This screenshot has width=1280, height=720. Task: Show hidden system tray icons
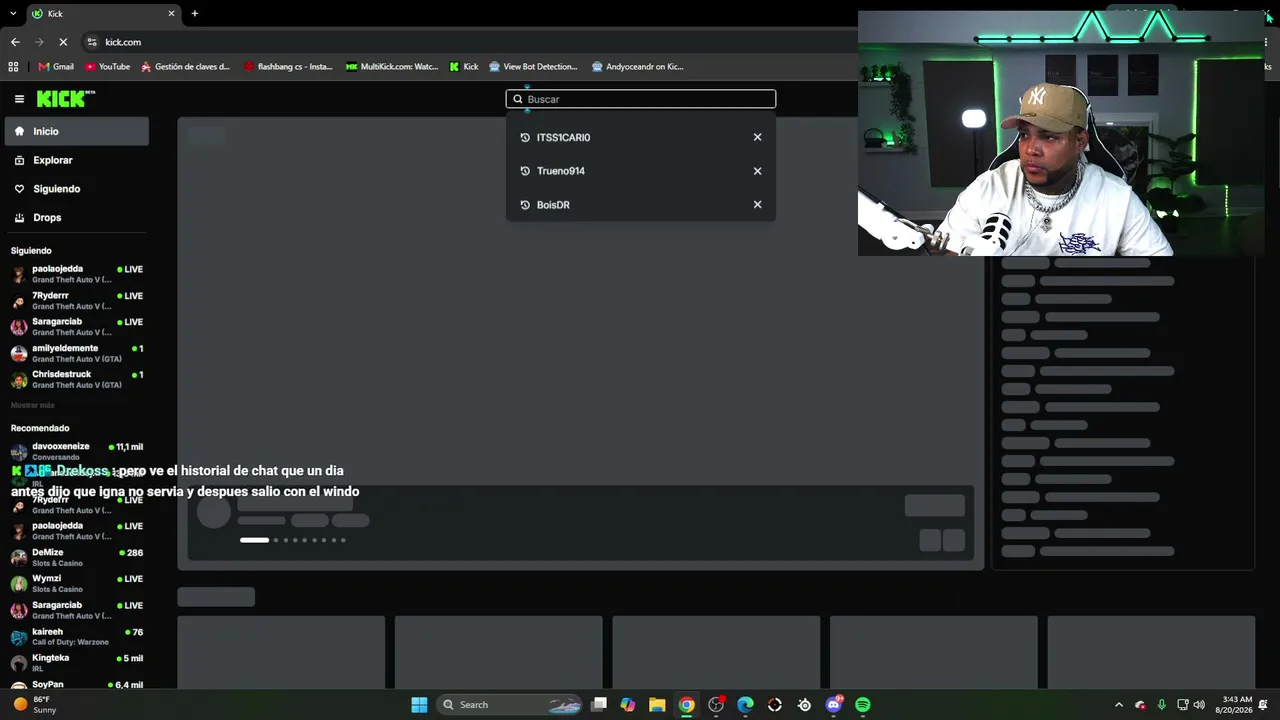pyautogui.click(x=1119, y=705)
